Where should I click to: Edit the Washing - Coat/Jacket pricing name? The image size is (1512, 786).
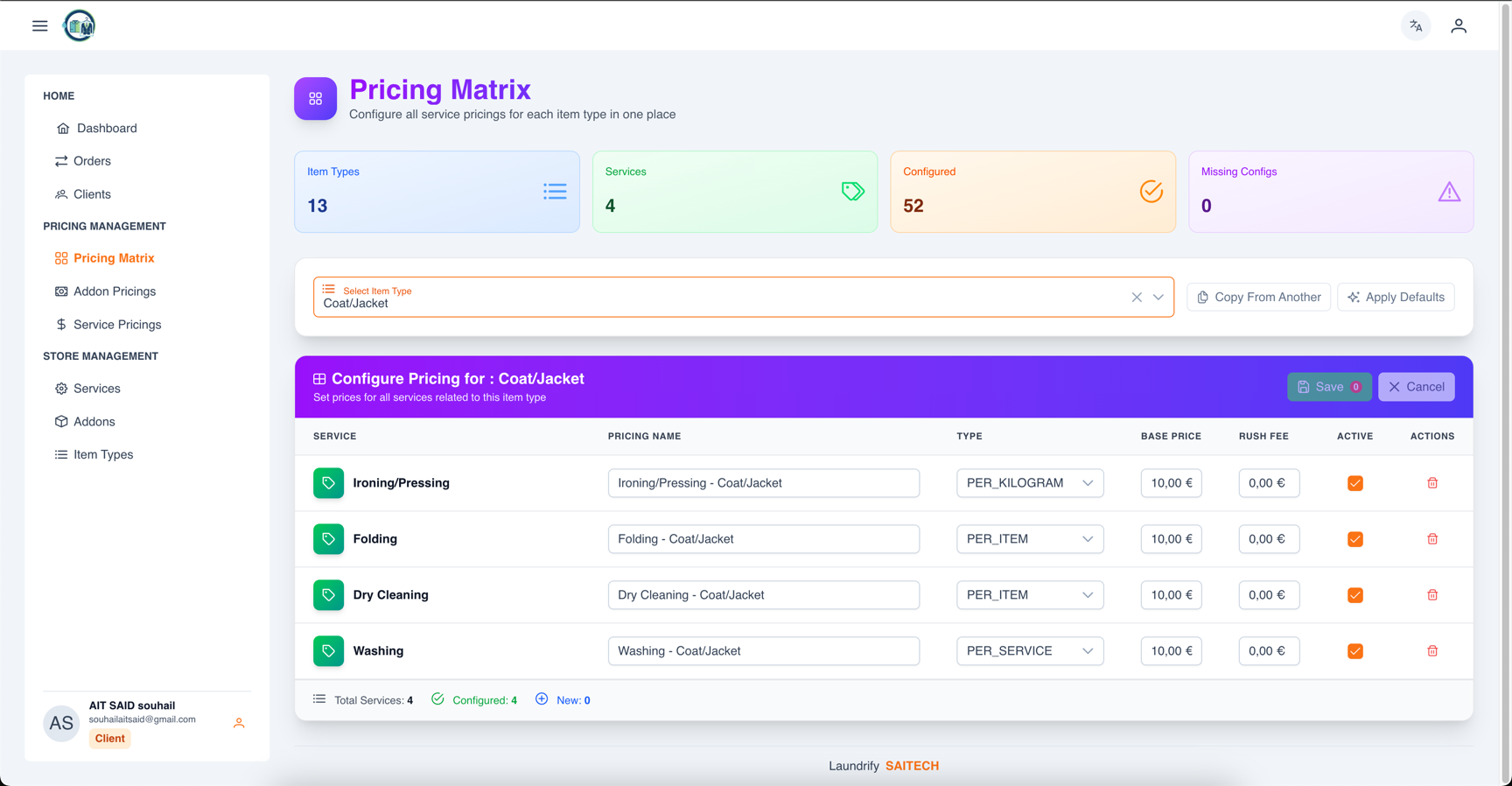click(x=764, y=651)
